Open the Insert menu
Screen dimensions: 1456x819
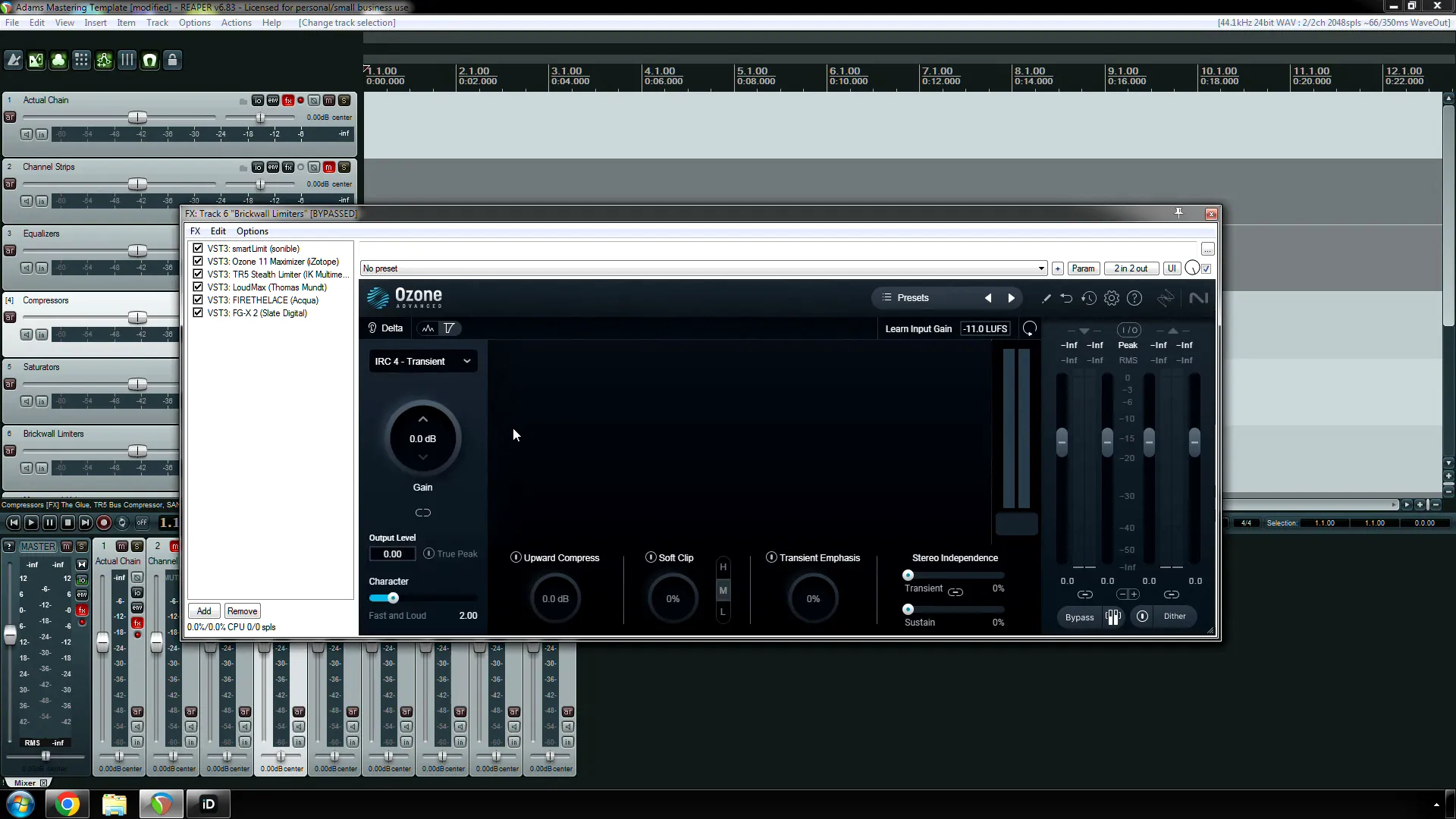pos(96,23)
